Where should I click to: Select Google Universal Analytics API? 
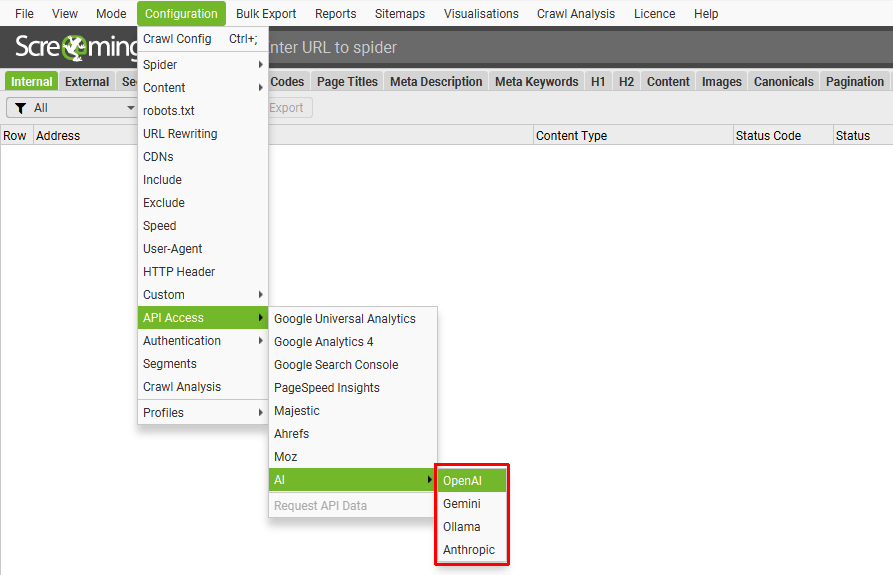pos(353,319)
